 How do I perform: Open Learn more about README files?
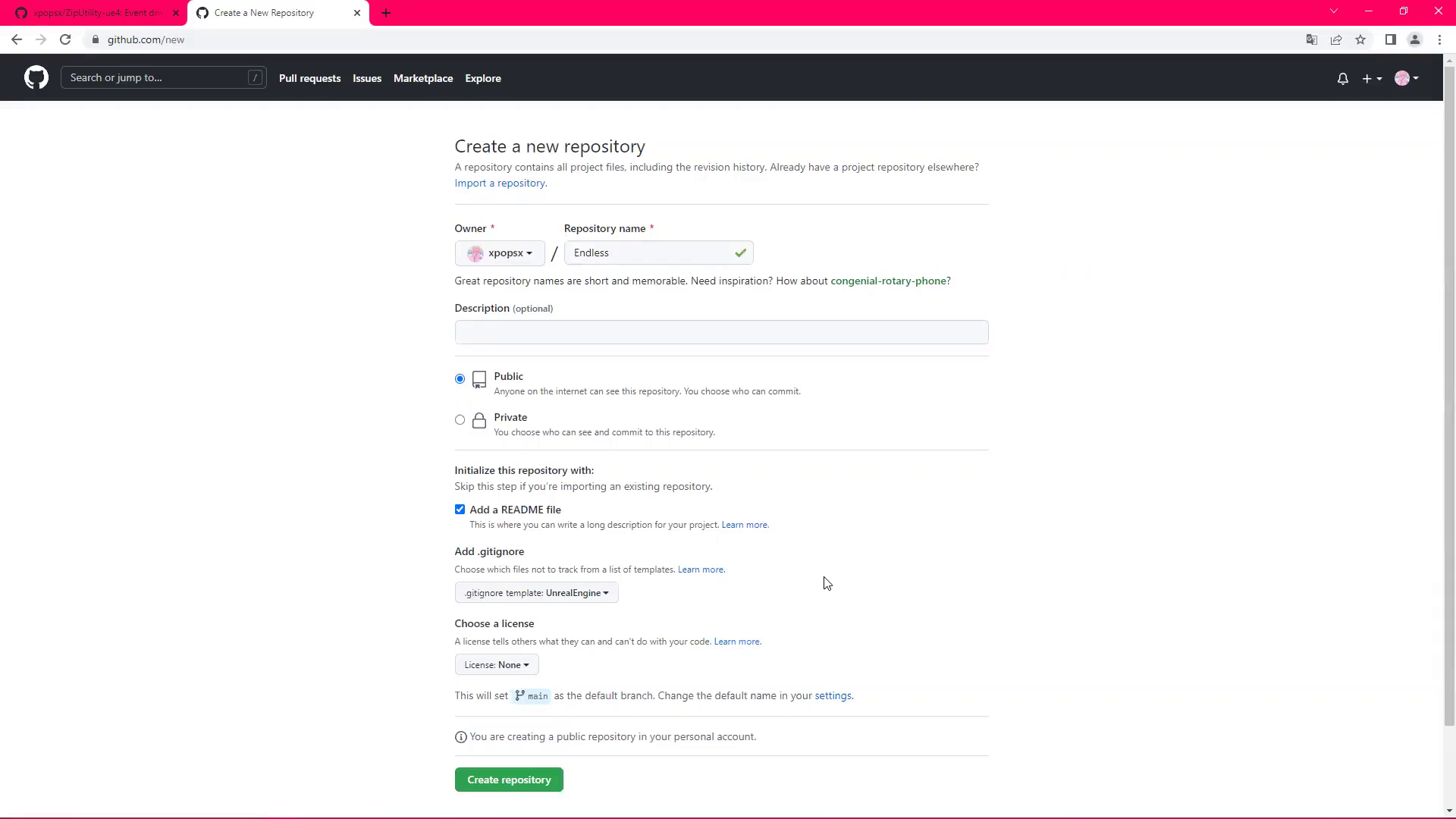click(745, 525)
